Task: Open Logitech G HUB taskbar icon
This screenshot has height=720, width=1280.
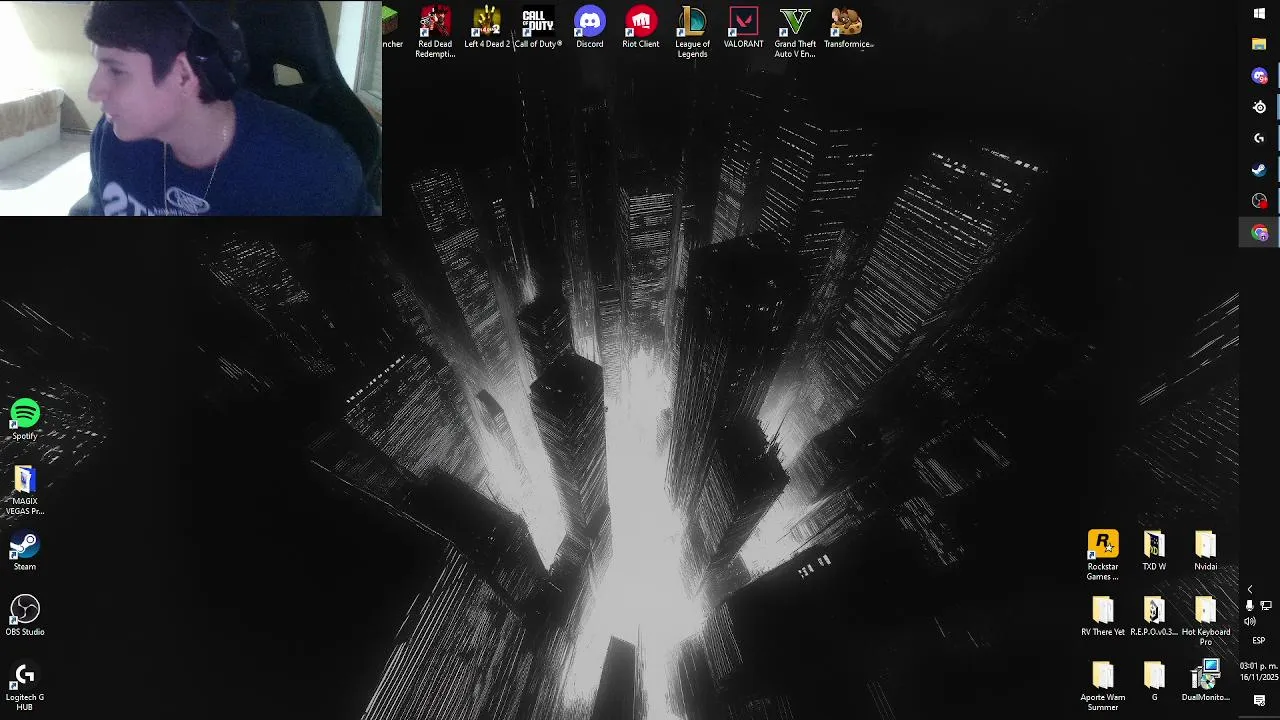Action: [1259, 138]
